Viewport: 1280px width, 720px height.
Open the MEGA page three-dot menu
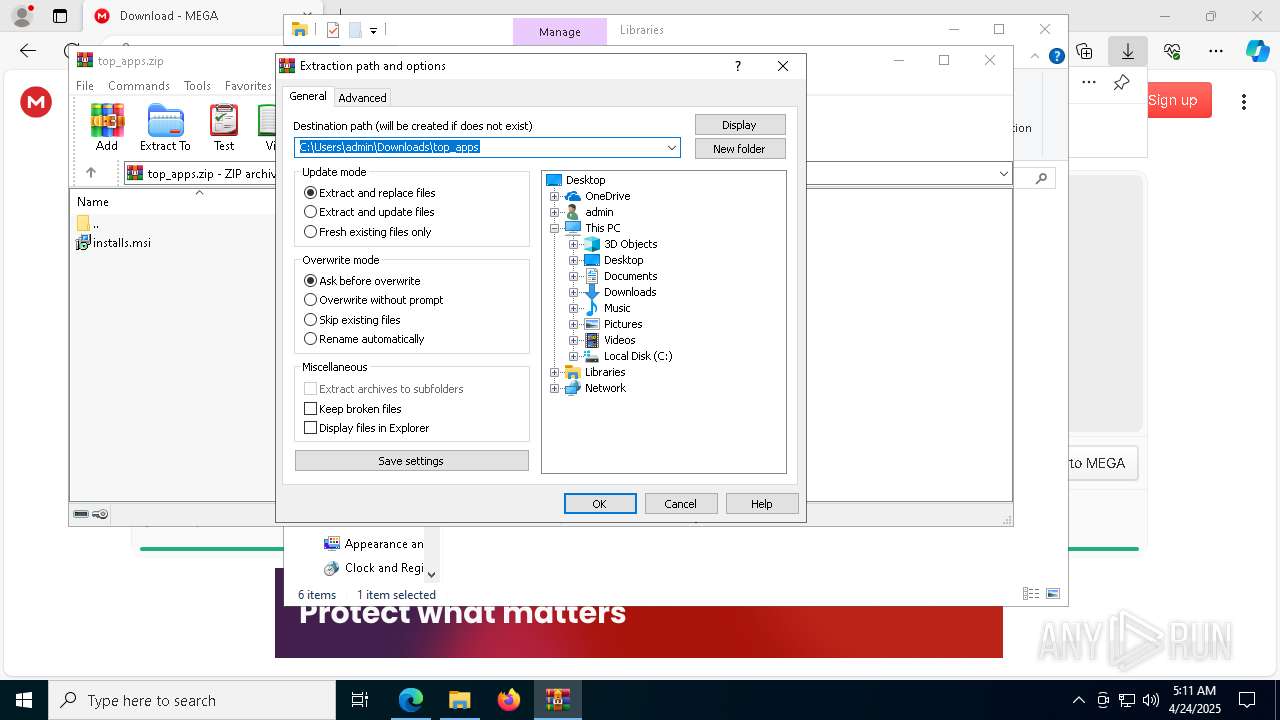click(1244, 101)
